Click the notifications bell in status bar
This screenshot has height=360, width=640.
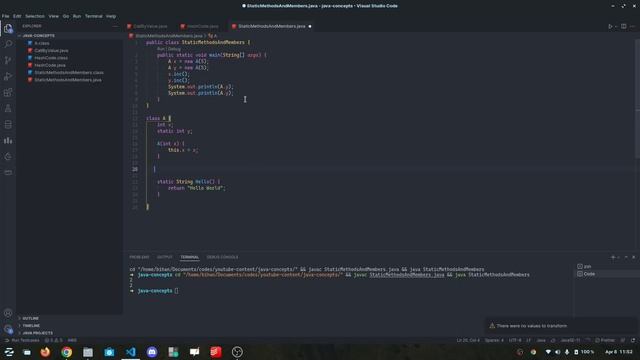pos(633,340)
